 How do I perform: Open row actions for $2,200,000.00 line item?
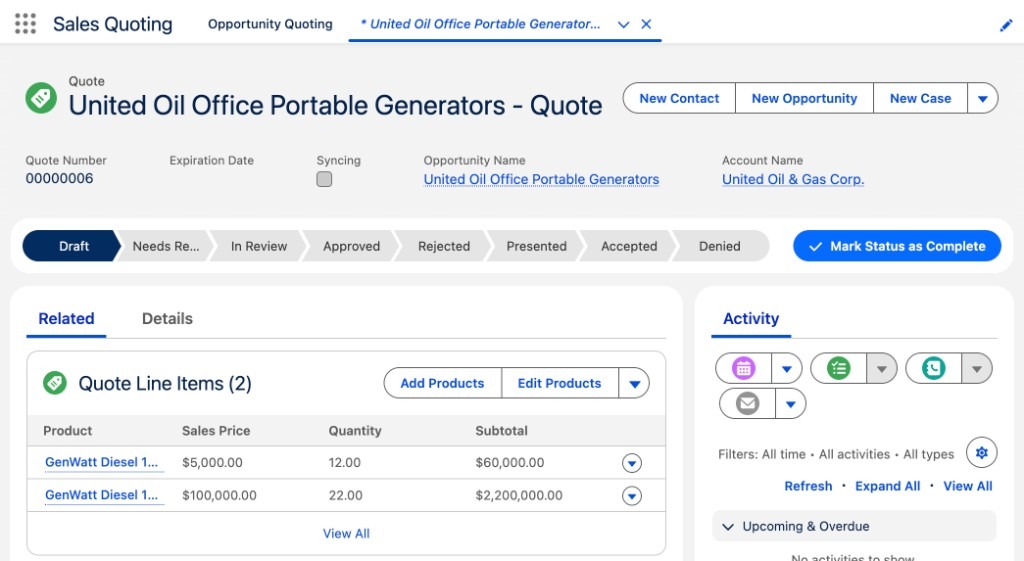tap(632, 496)
